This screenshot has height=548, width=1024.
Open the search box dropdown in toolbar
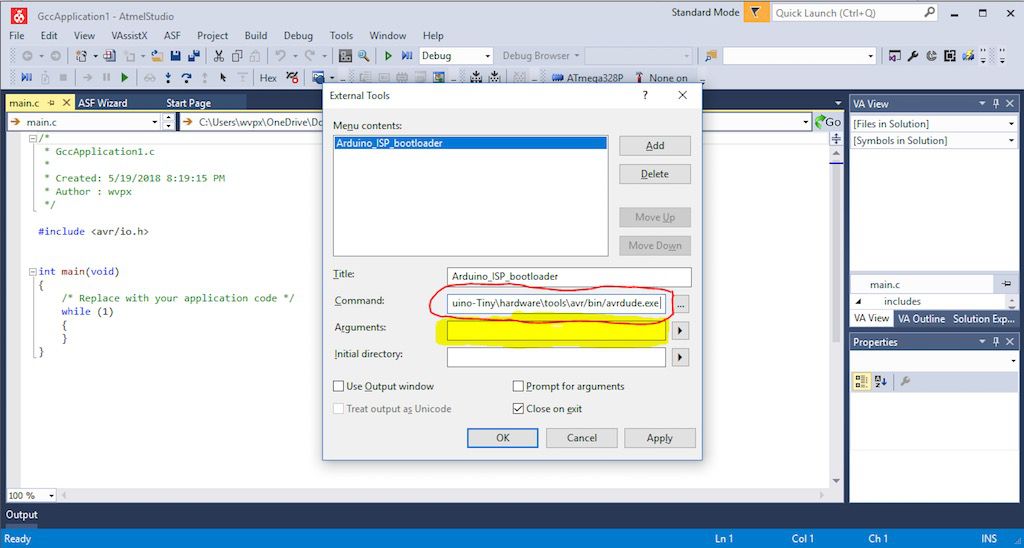[871, 56]
